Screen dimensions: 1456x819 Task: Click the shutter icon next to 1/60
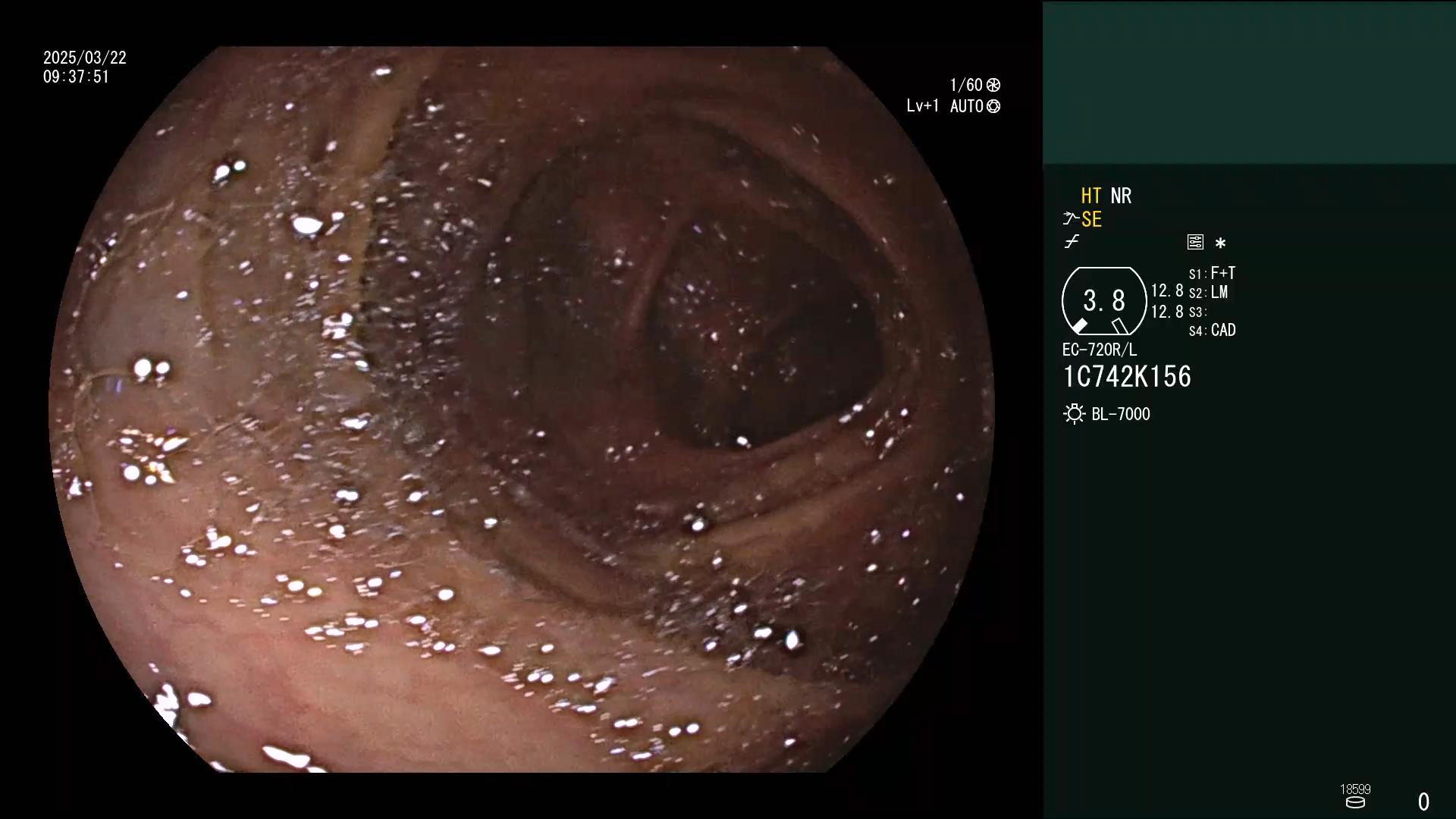tap(993, 85)
